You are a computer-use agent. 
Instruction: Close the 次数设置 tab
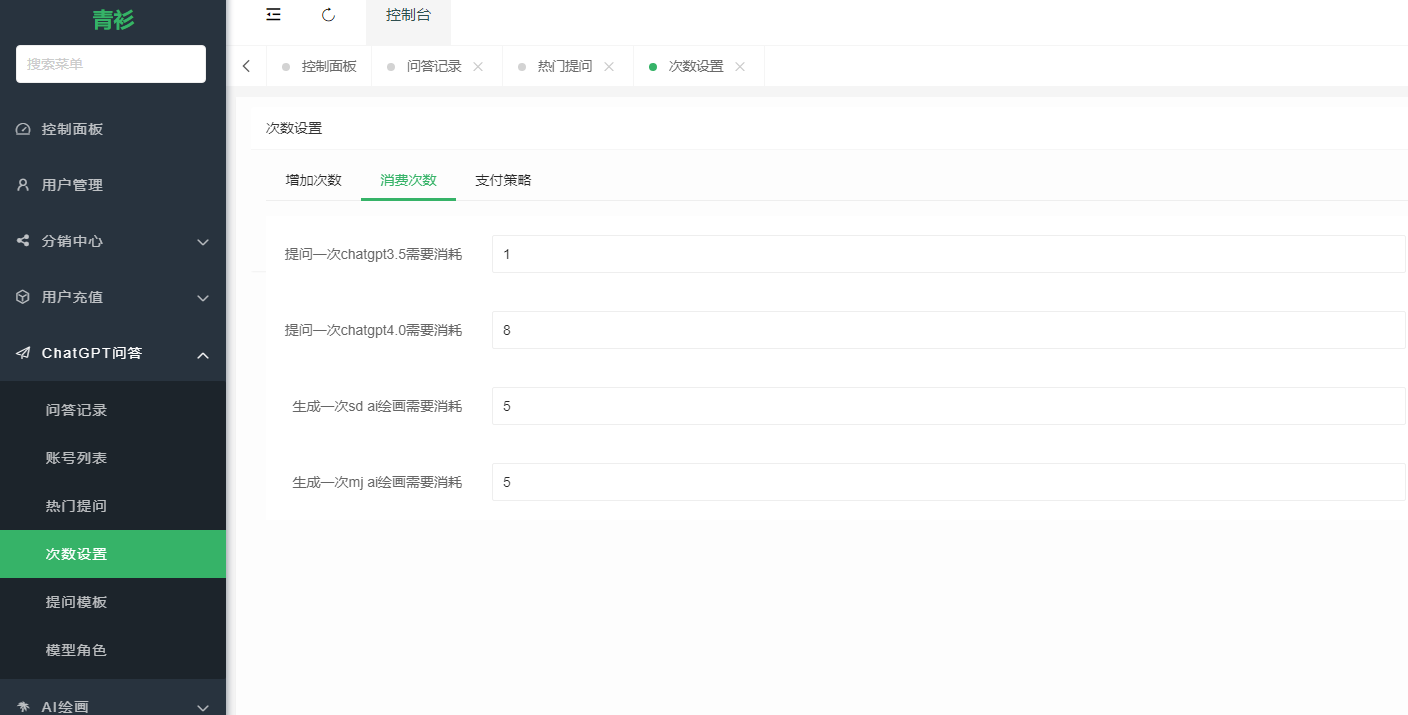click(x=740, y=66)
